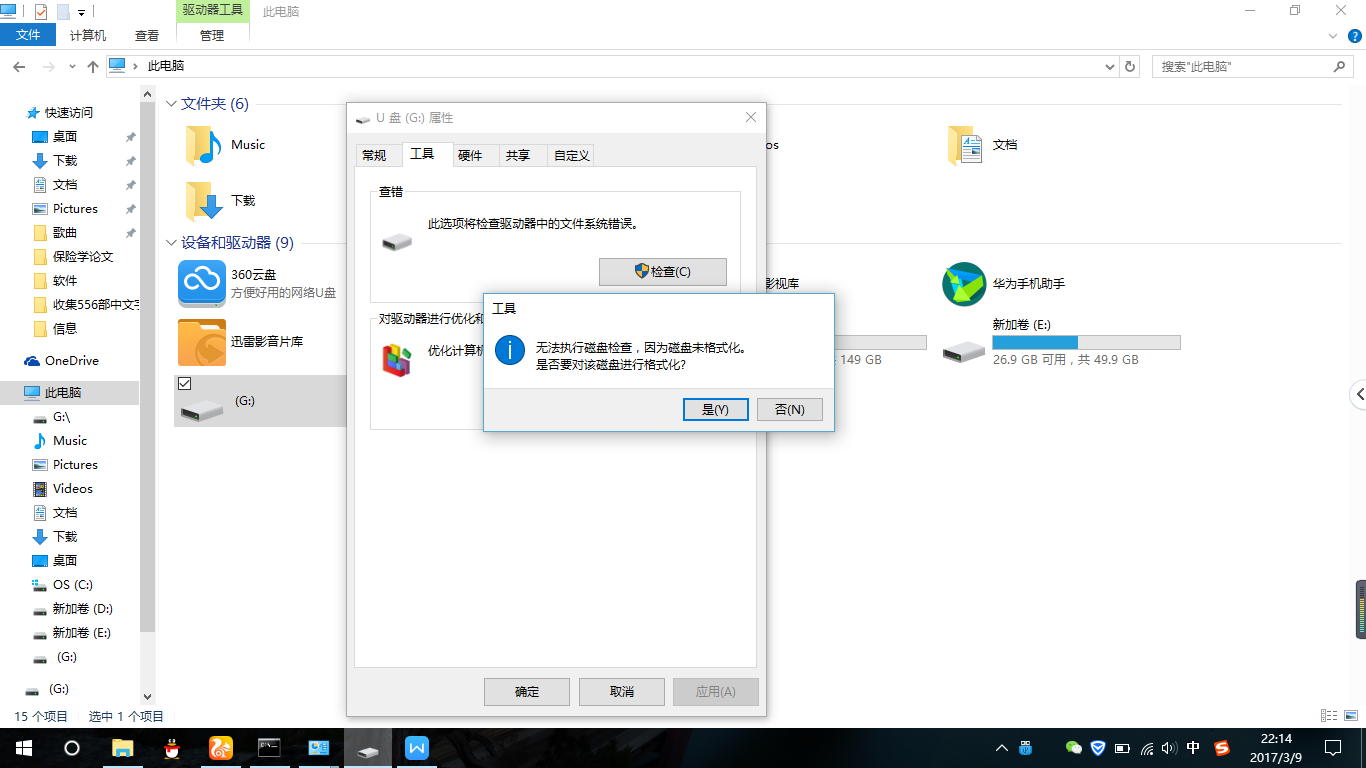Select the 新加卷 (E:) drive icon in the main pane
The height and width of the screenshot is (768, 1366).
[964, 350]
